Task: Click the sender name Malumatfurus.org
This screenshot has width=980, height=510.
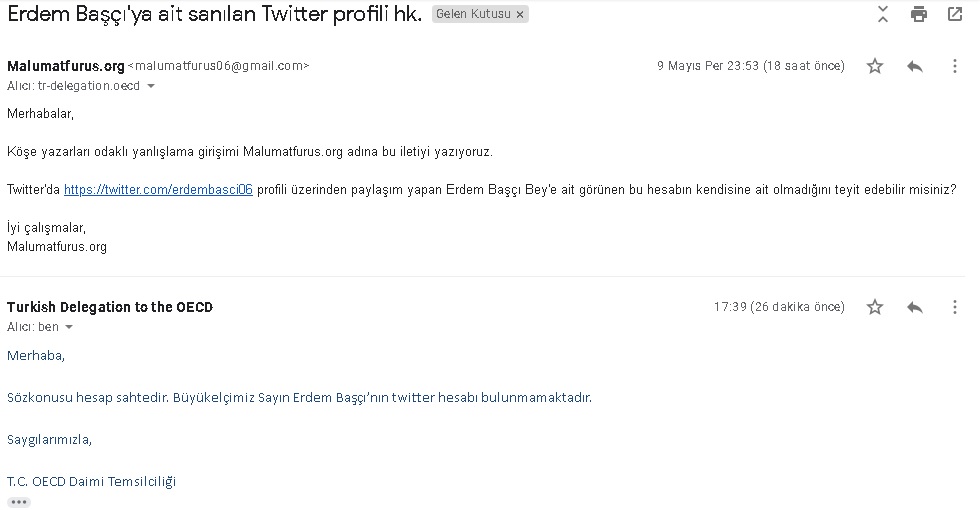Action: [x=66, y=66]
